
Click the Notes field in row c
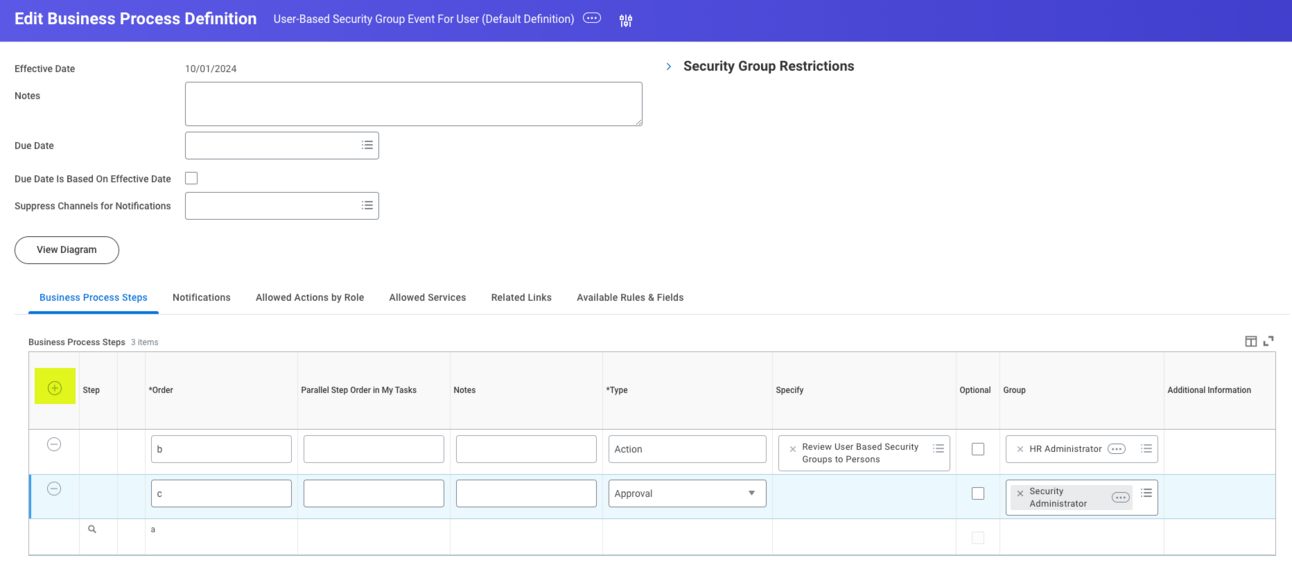click(526, 493)
